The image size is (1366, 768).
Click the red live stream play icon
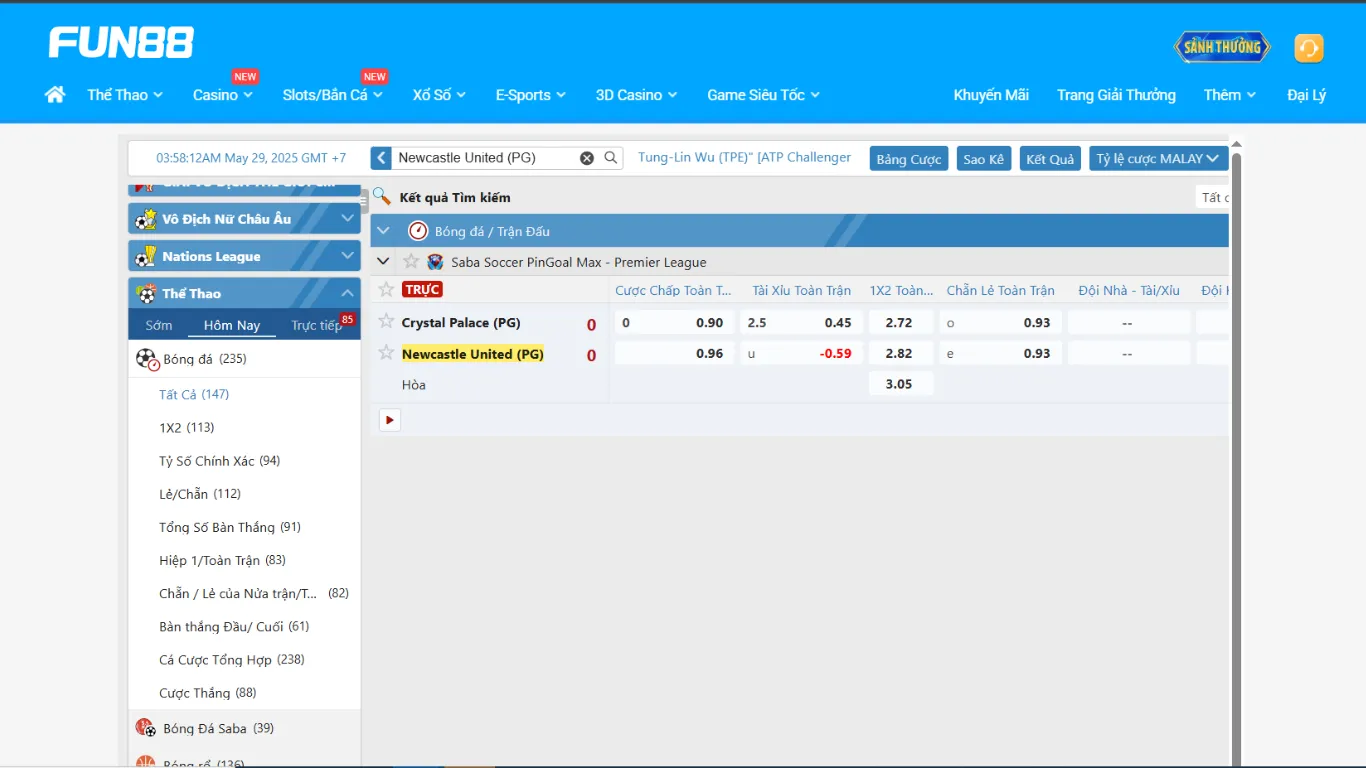390,420
